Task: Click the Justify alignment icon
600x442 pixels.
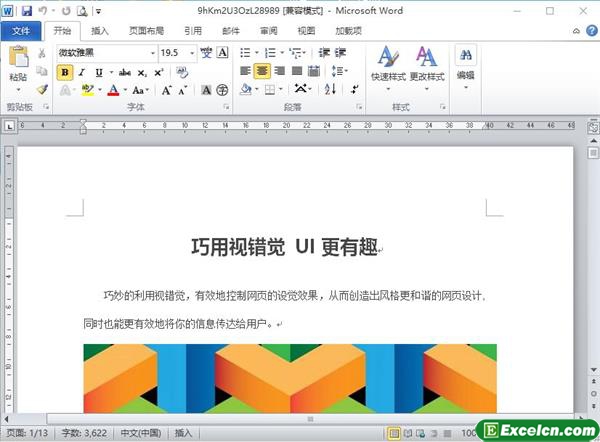Action: pos(297,71)
